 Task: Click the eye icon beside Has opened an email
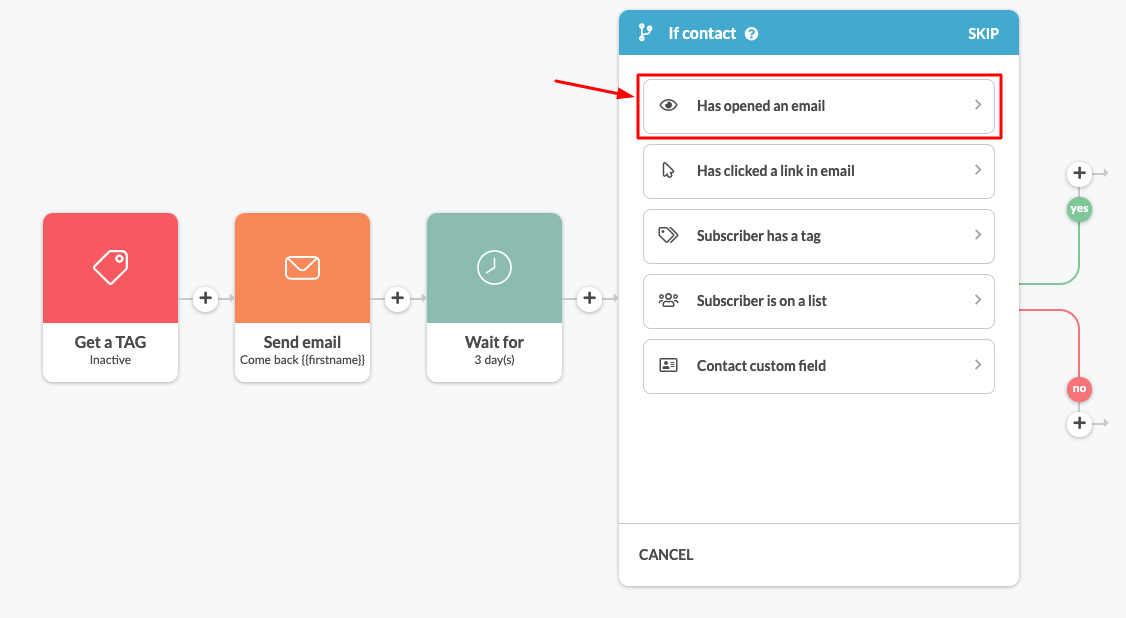pyautogui.click(x=669, y=105)
